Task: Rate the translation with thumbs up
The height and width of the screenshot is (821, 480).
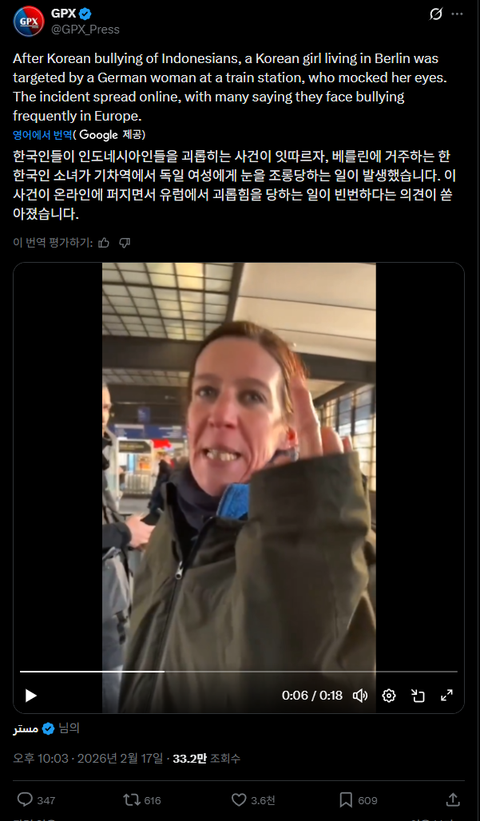Action: pos(104,242)
